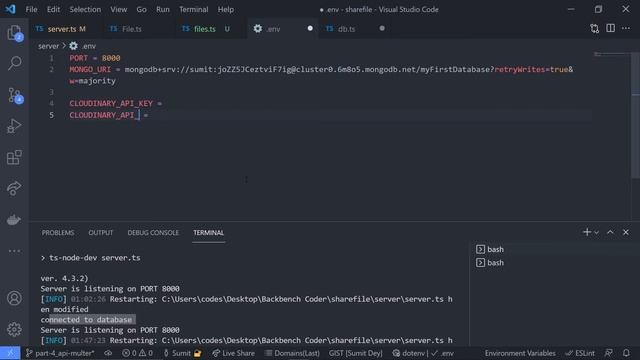Open the View menu
Image resolution: width=640 pixels, height=360 pixels.
118,9
